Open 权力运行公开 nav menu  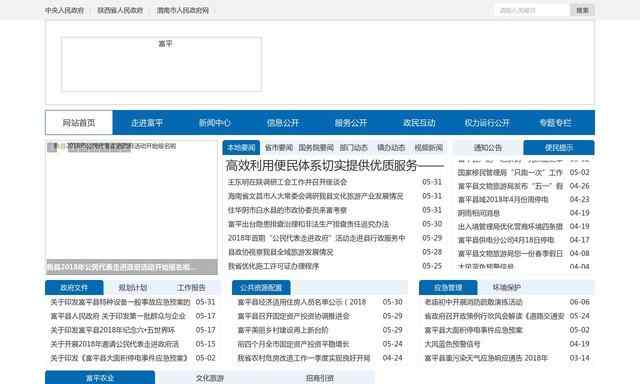click(487, 122)
